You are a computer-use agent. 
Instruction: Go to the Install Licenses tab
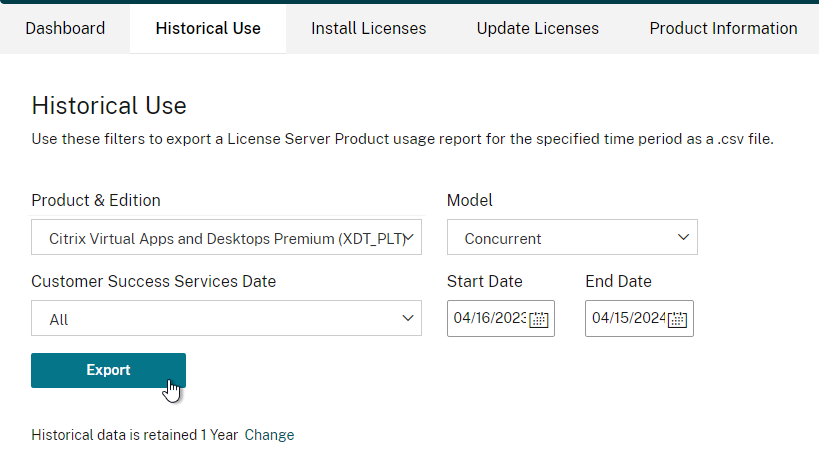pyautogui.click(x=369, y=28)
